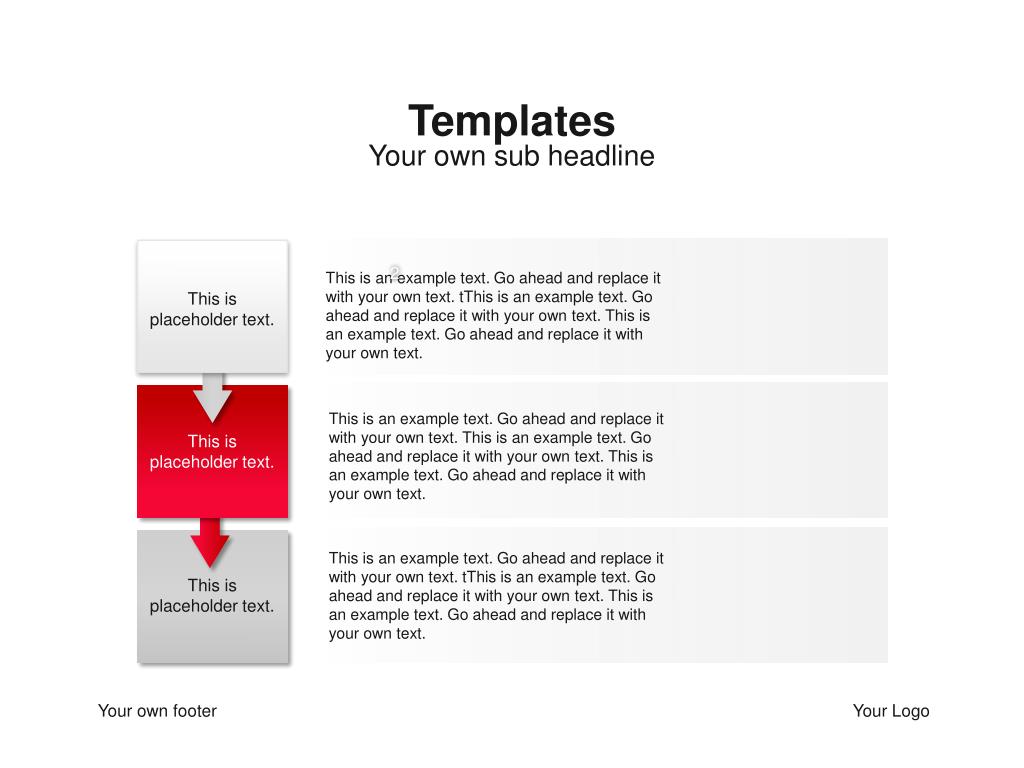
Task: Click the middle example text paragraph
Action: (496, 456)
